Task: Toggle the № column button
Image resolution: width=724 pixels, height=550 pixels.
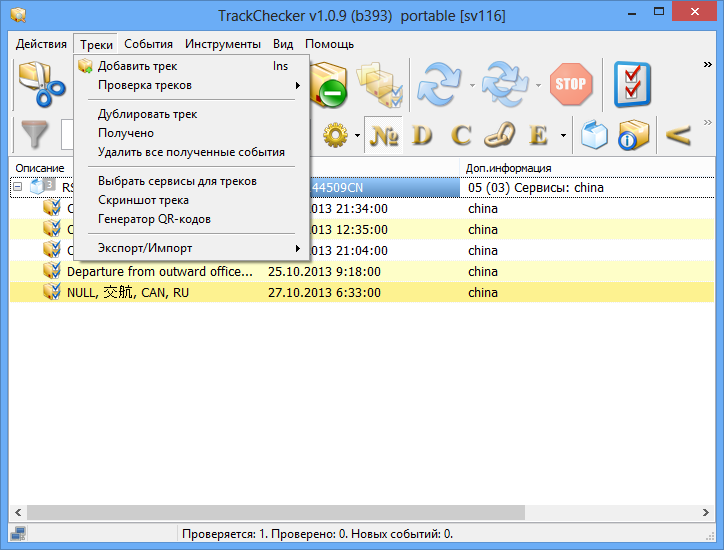Action: pos(383,135)
